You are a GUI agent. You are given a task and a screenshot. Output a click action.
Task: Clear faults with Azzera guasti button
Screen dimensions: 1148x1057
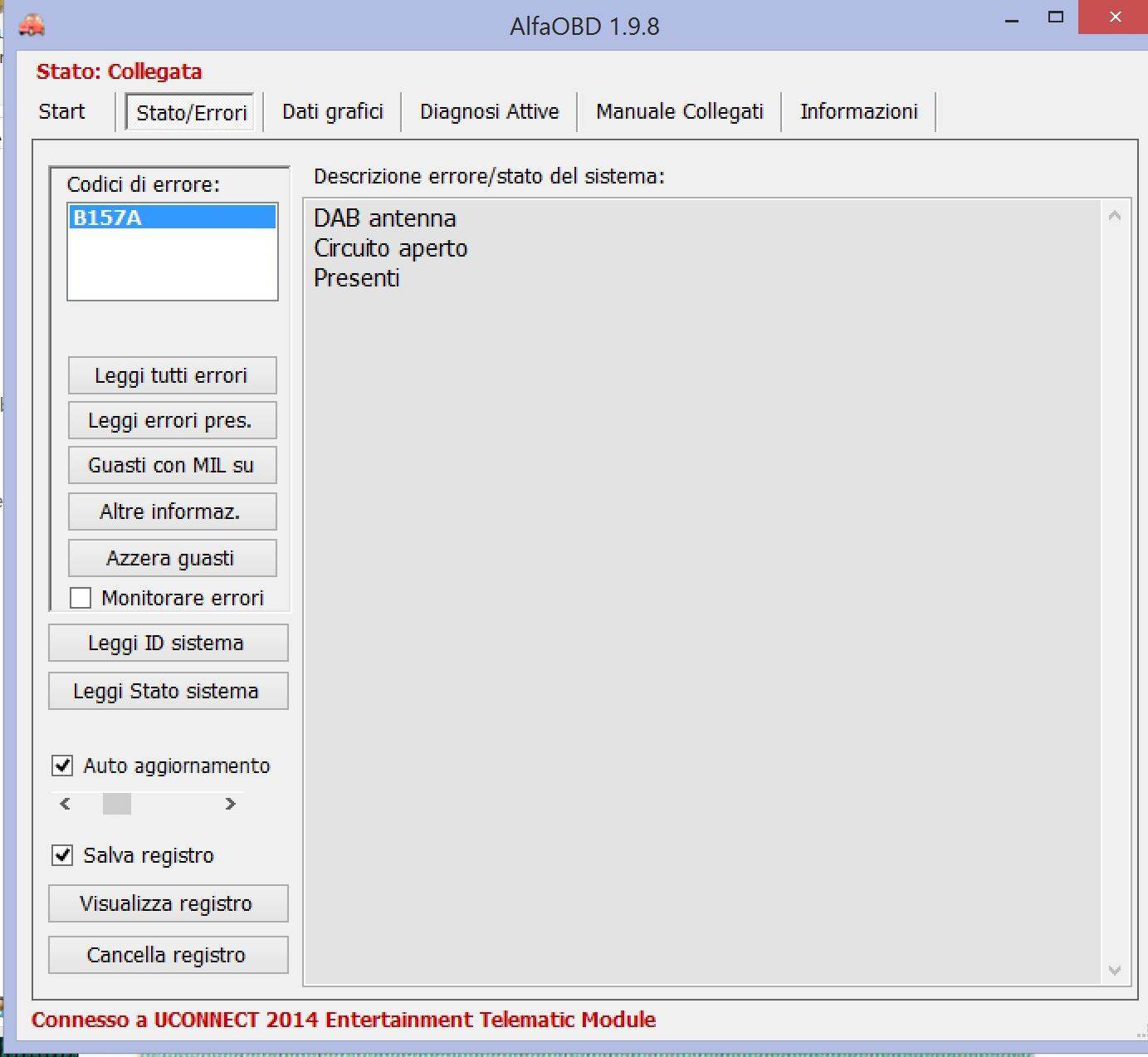pyautogui.click(x=172, y=559)
